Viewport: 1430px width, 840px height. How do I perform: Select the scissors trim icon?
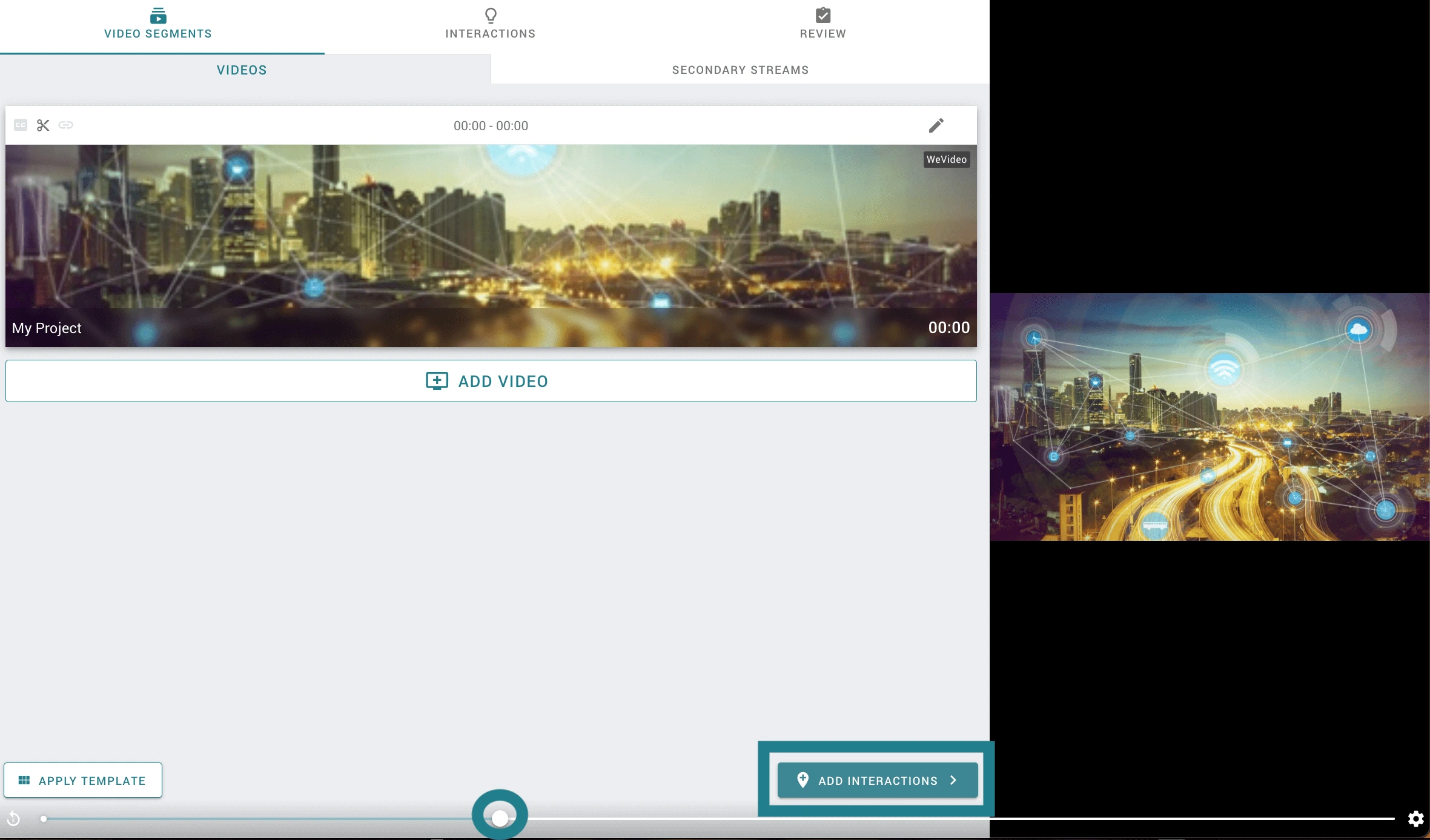pyautogui.click(x=43, y=125)
